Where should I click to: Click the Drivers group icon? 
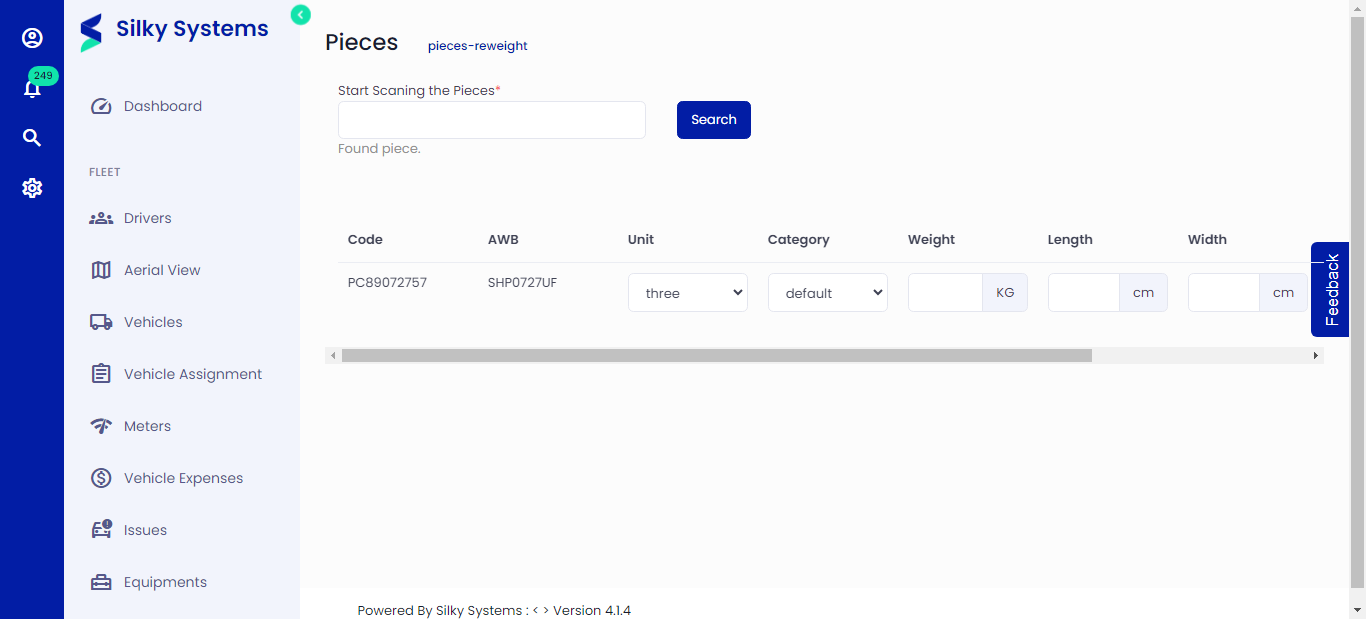click(101, 218)
